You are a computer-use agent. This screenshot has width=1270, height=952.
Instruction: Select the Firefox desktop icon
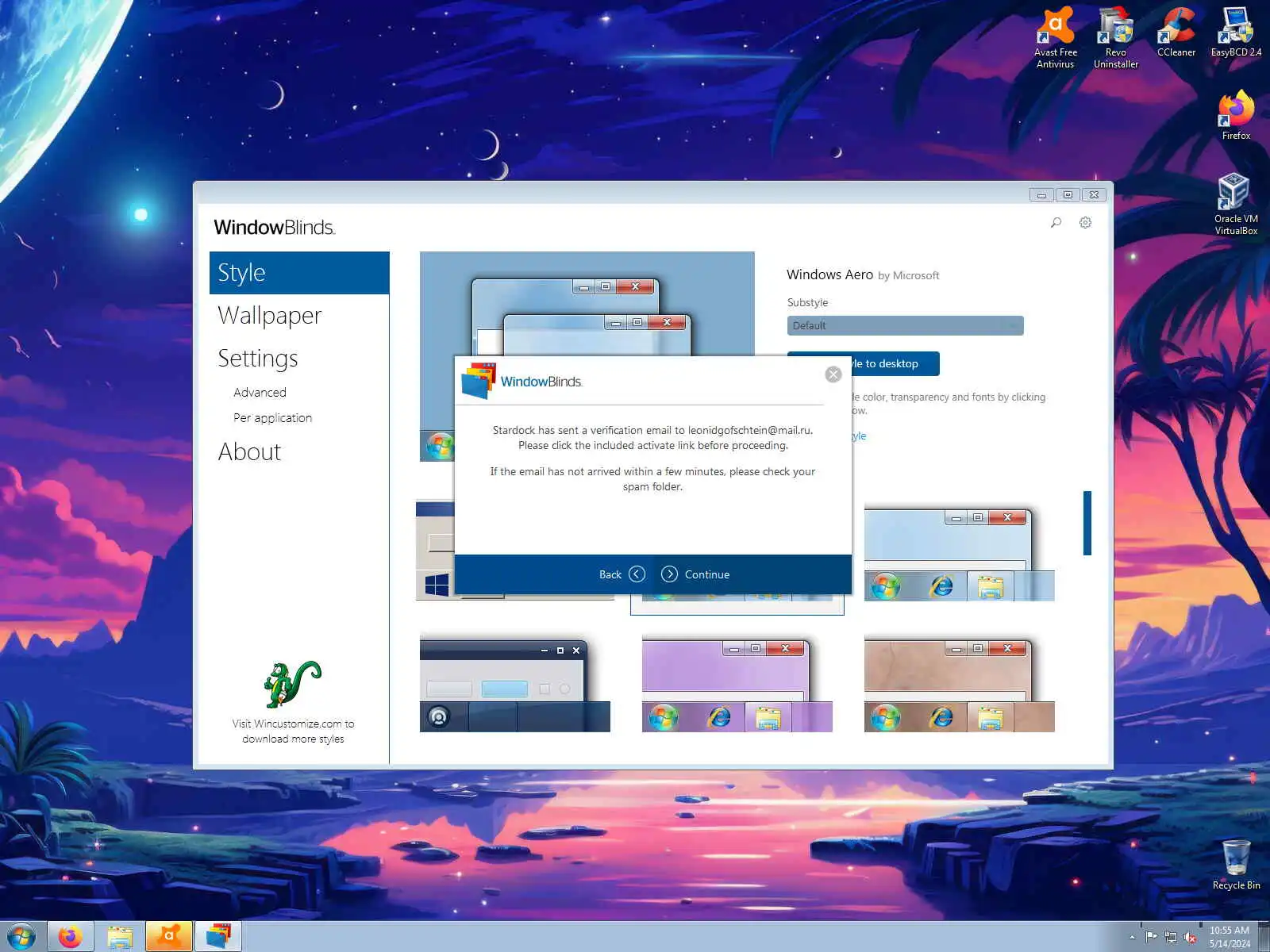(1236, 116)
